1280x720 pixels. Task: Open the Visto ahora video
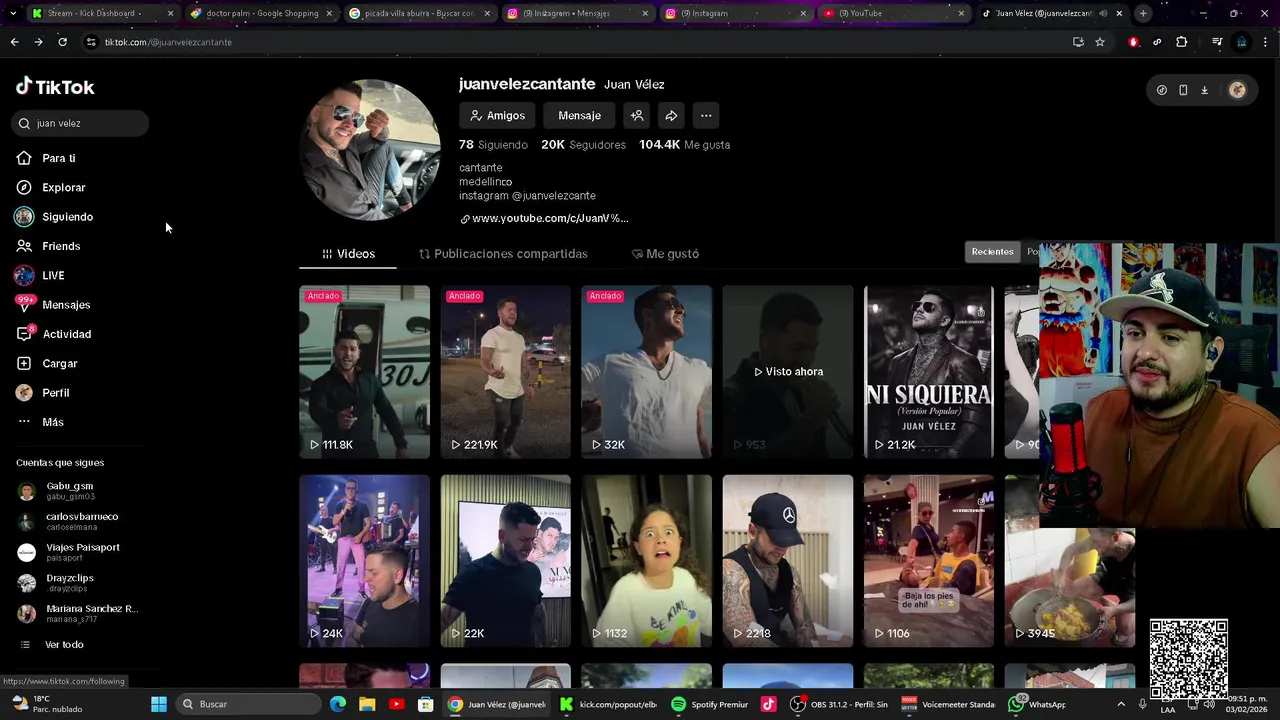pos(788,372)
